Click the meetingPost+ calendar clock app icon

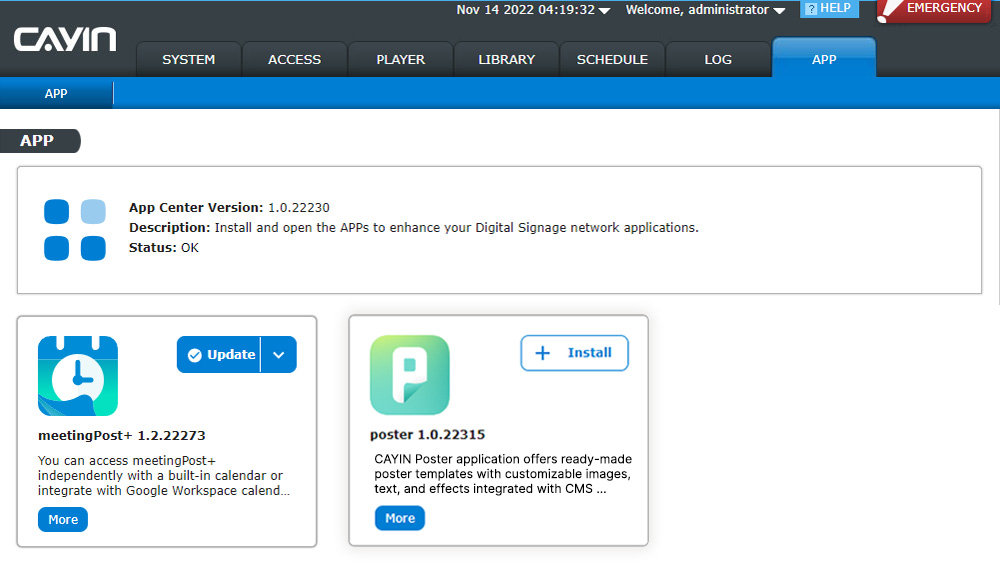78,376
